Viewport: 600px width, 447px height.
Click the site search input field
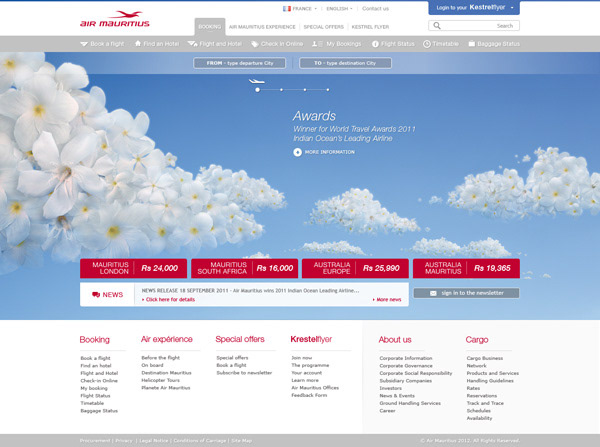tap(474, 26)
